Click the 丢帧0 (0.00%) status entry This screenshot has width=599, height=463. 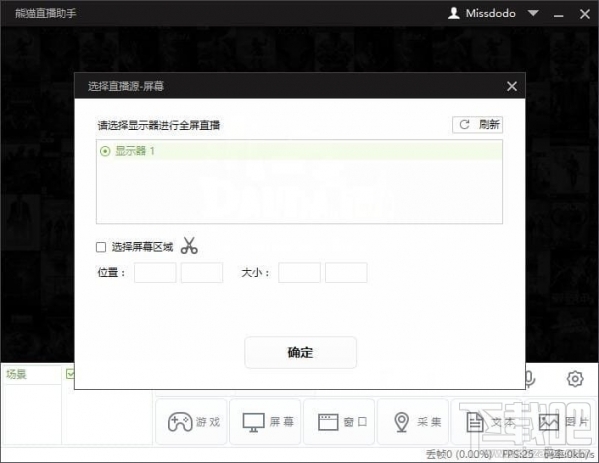458,454
